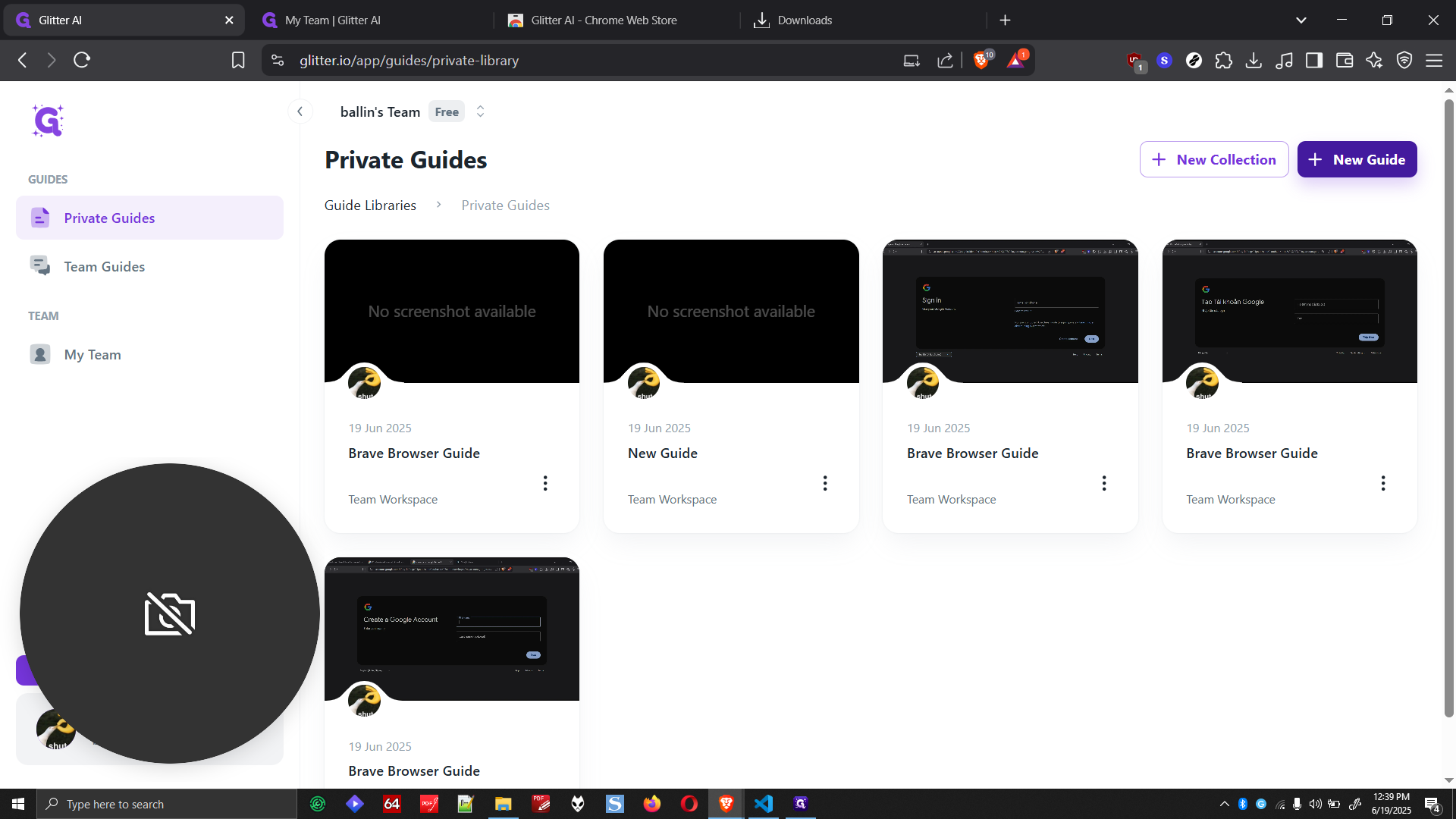This screenshot has width=1456, height=819.
Task: Click the browser forward arrow
Action: 52,60
